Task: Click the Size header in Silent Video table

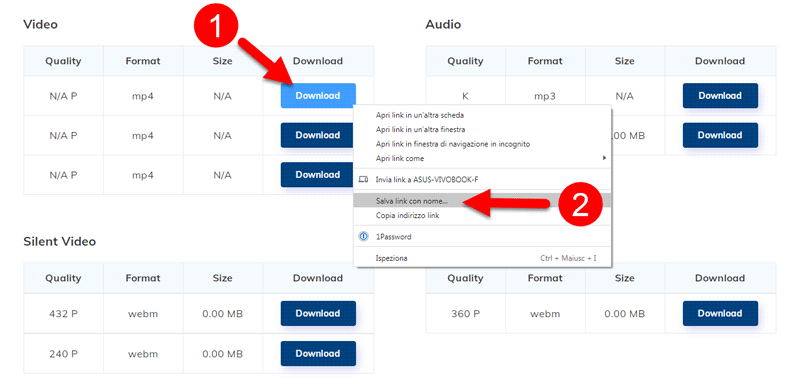Action: click(x=223, y=278)
